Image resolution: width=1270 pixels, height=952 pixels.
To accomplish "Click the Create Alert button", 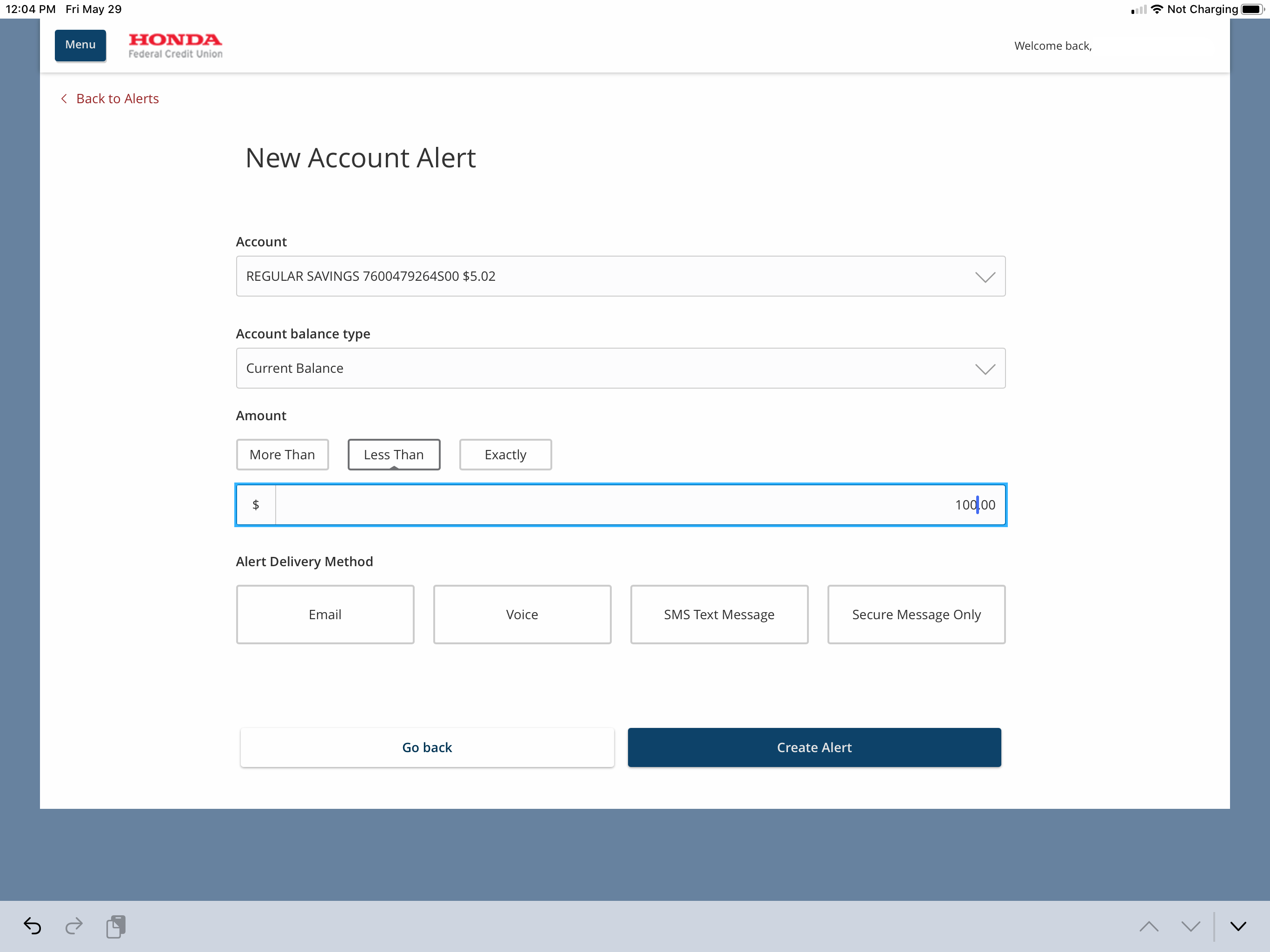I will click(x=814, y=747).
